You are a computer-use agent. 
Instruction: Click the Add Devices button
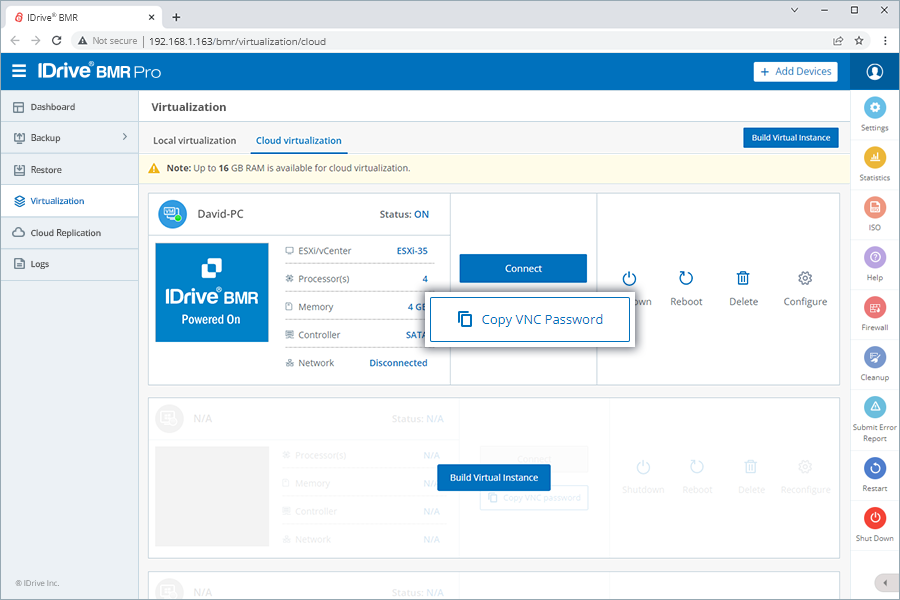tap(795, 72)
